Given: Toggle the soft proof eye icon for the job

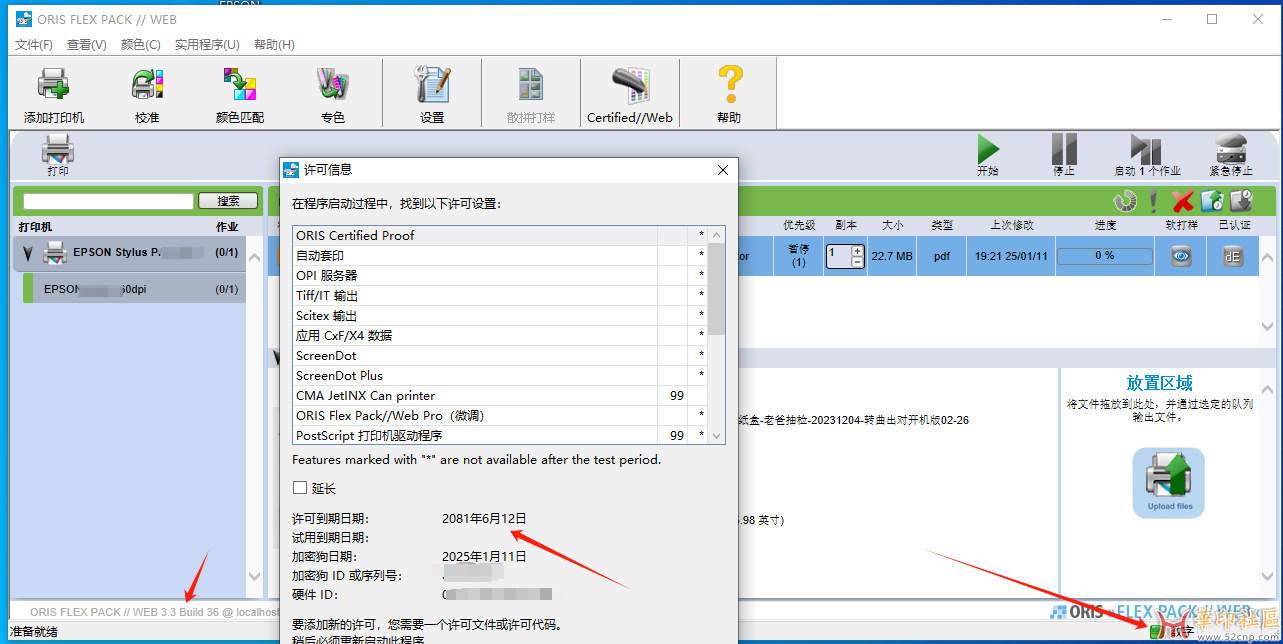Looking at the screenshot, I should point(1182,256).
